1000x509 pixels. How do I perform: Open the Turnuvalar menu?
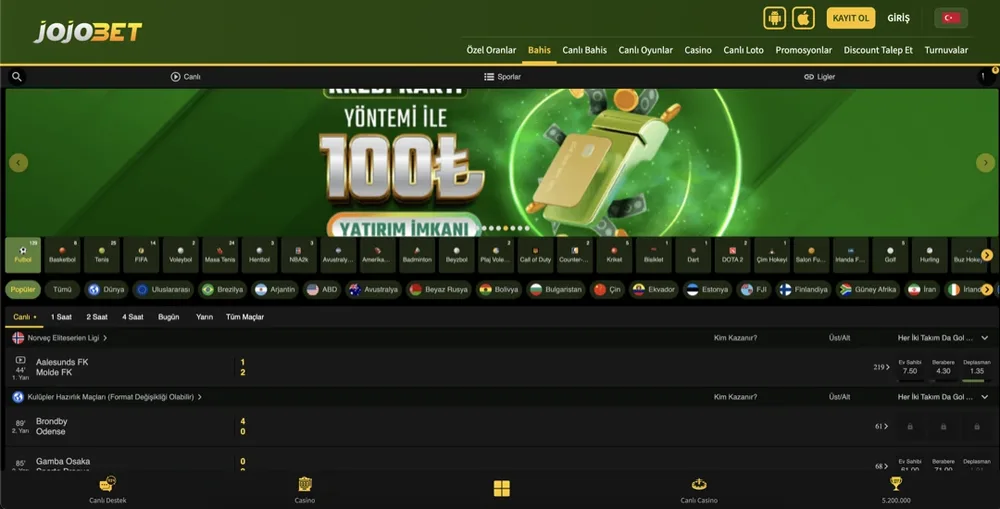point(946,50)
